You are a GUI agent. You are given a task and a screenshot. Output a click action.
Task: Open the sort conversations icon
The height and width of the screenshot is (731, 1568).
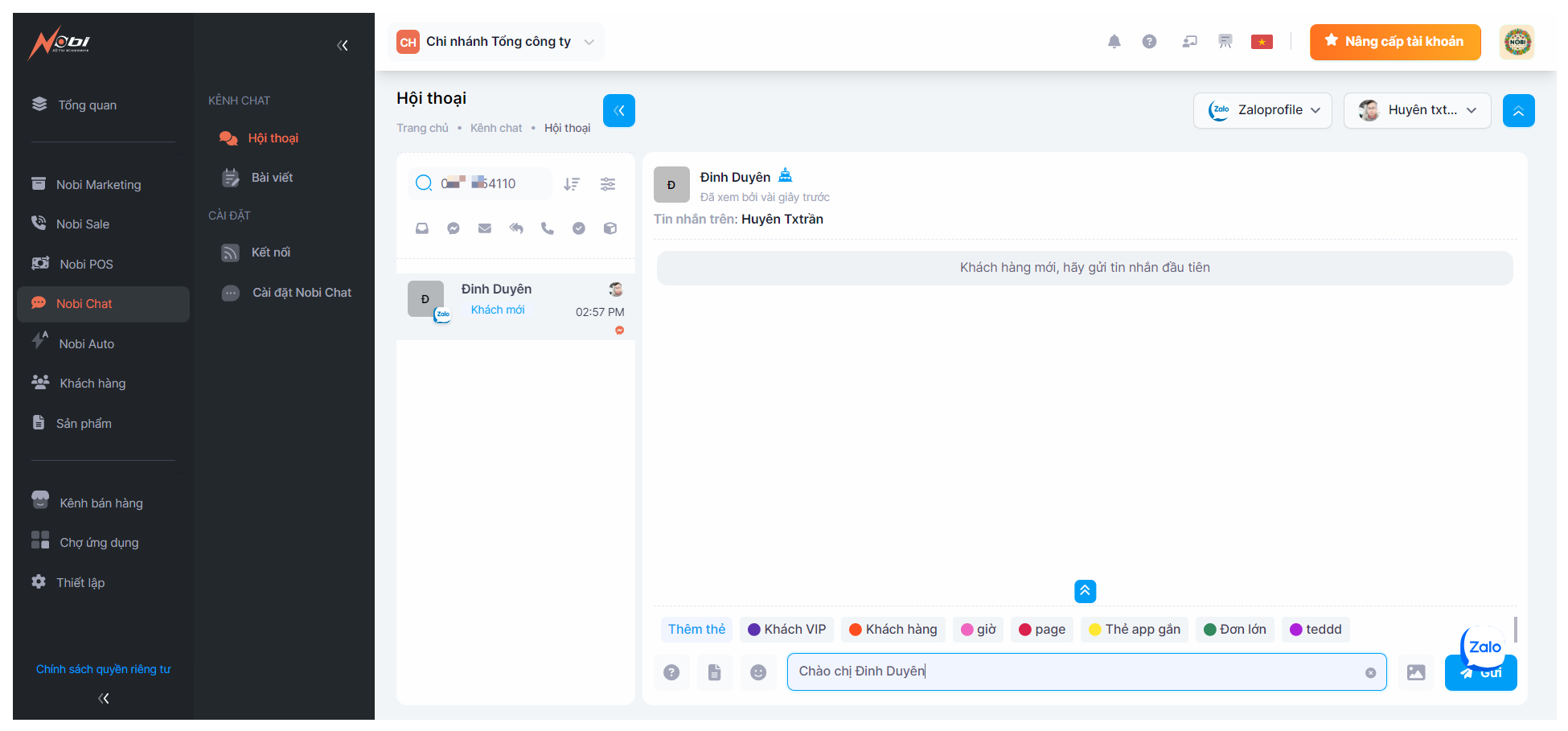pos(572,184)
